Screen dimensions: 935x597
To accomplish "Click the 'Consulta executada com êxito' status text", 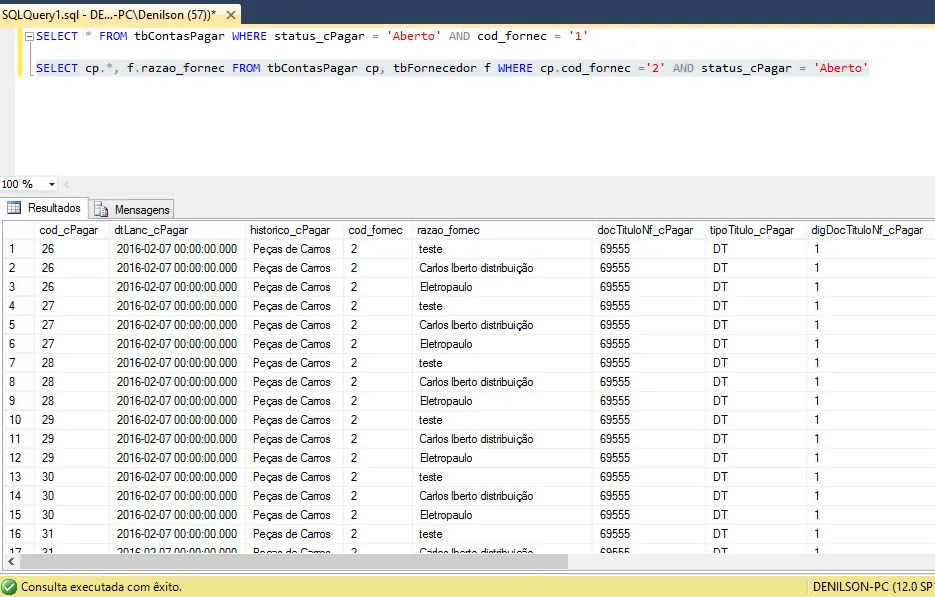I will pyautogui.click(x=101, y=587).
